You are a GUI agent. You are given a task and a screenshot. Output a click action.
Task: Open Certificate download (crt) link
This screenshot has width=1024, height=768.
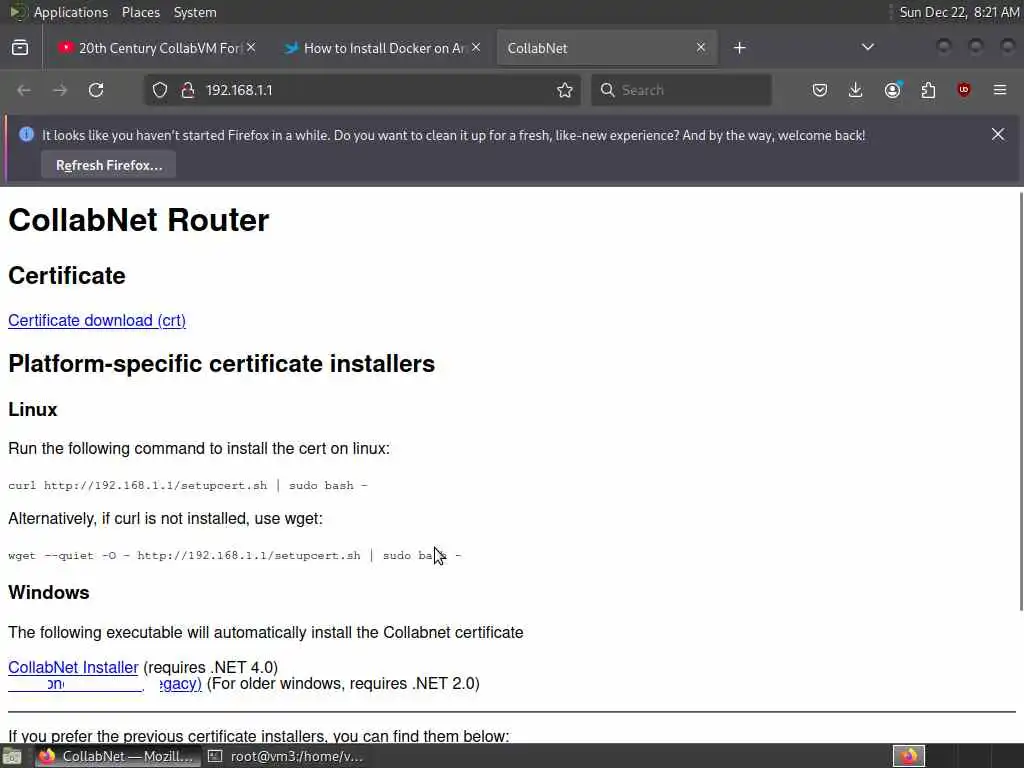pos(97,321)
